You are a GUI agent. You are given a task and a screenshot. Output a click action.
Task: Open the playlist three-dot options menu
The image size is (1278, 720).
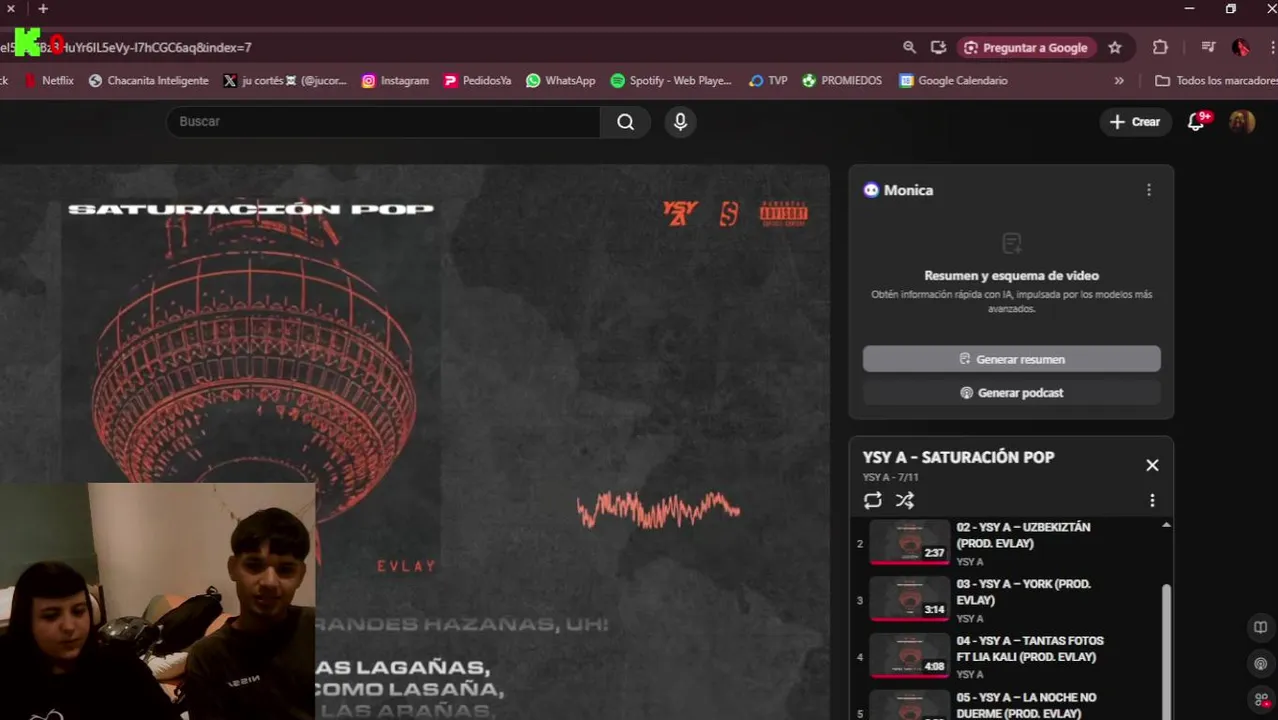pyautogui.click(x=1152, y=500)
